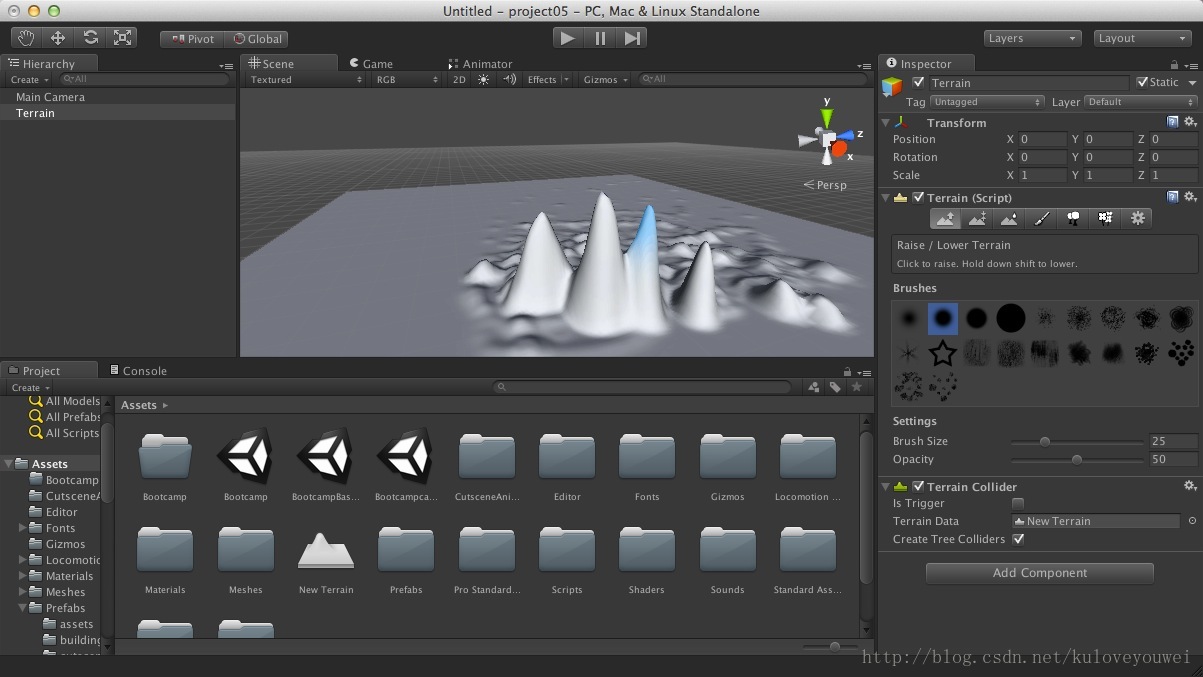The height and width of the screenshot is (677, 1203).
Task: Switch to the Console tab
Action: (x=138, y=370)
